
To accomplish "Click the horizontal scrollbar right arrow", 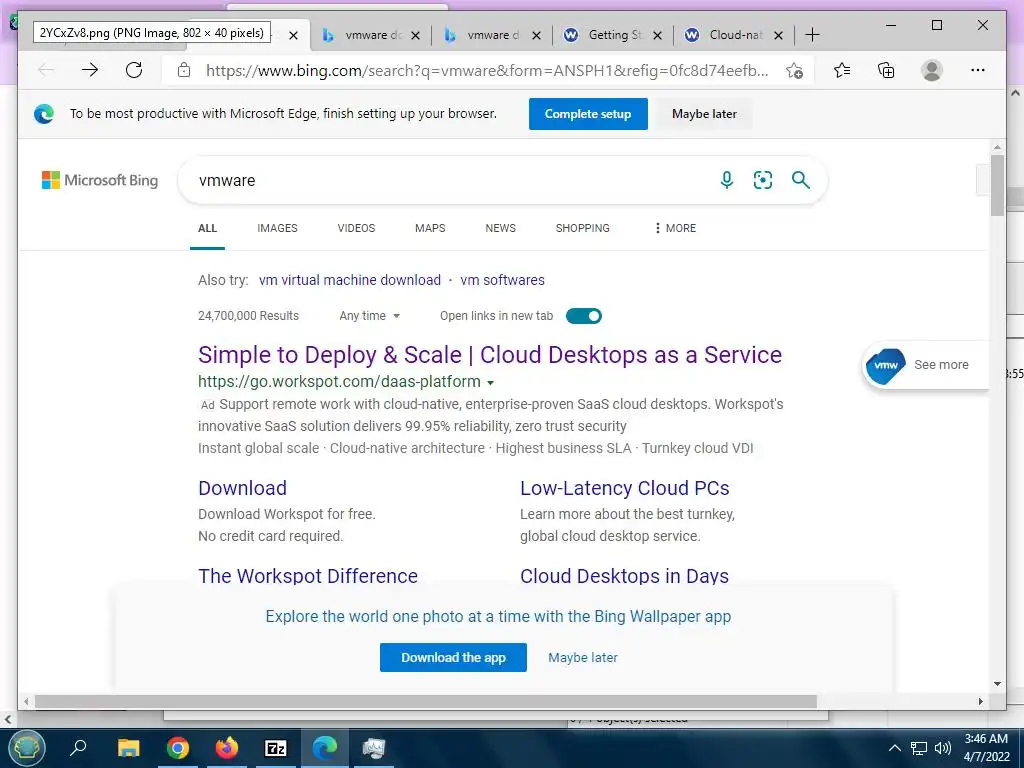I will click(980, 701).
